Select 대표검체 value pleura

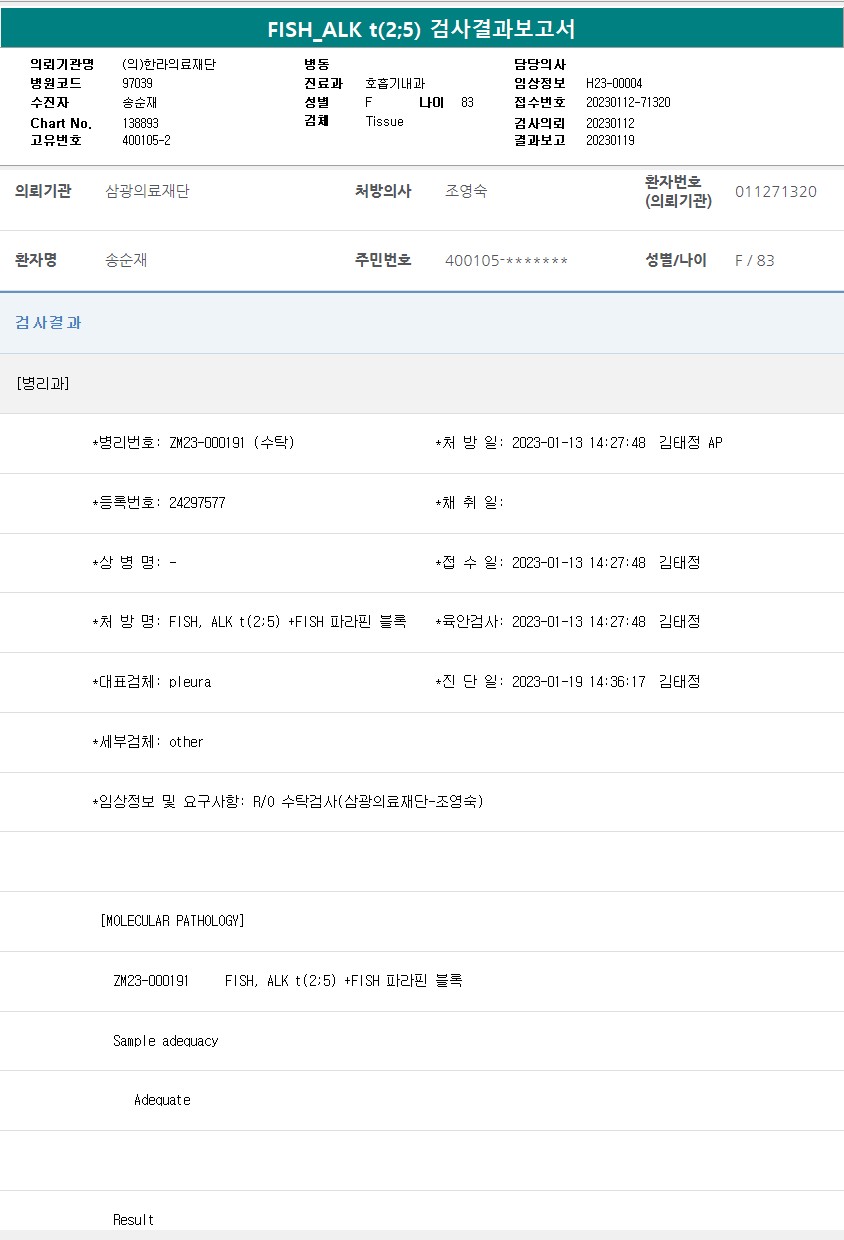pyautogui.click(x=189, y=682)
